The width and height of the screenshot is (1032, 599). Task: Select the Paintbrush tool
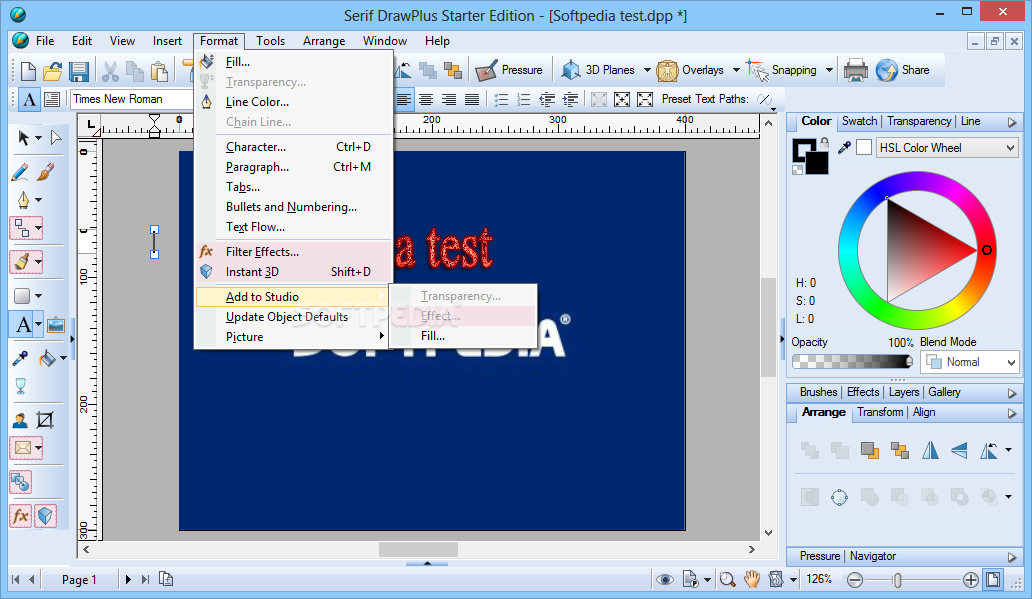pyautogui.click(x=45, y=172)
